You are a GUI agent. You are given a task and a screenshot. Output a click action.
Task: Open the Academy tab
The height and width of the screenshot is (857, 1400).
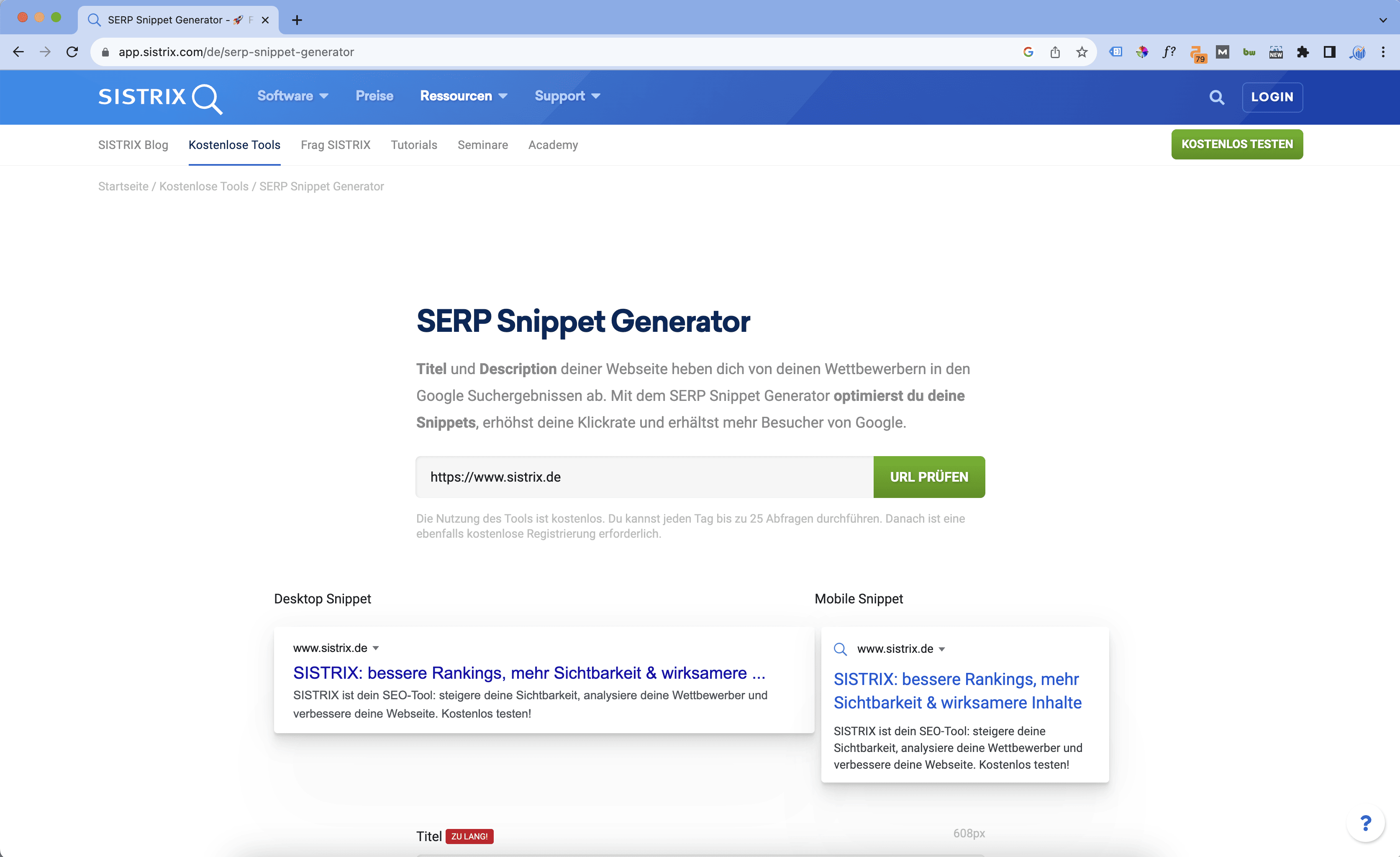(x=553, y=145)
